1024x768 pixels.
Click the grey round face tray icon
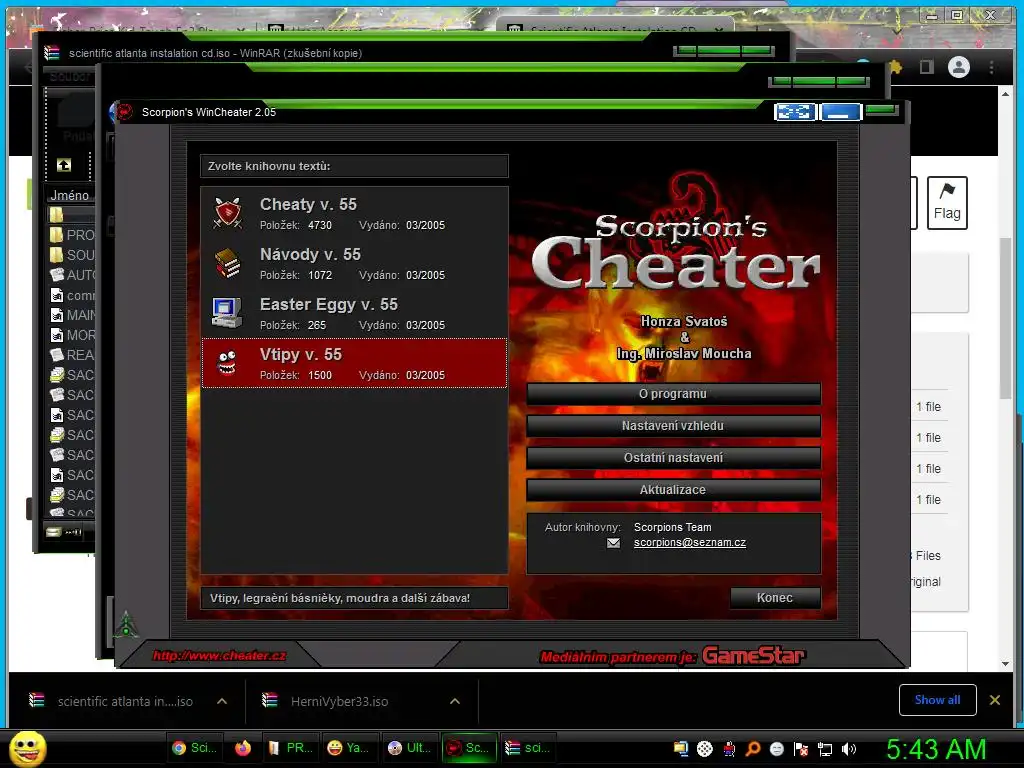[777, 749]
